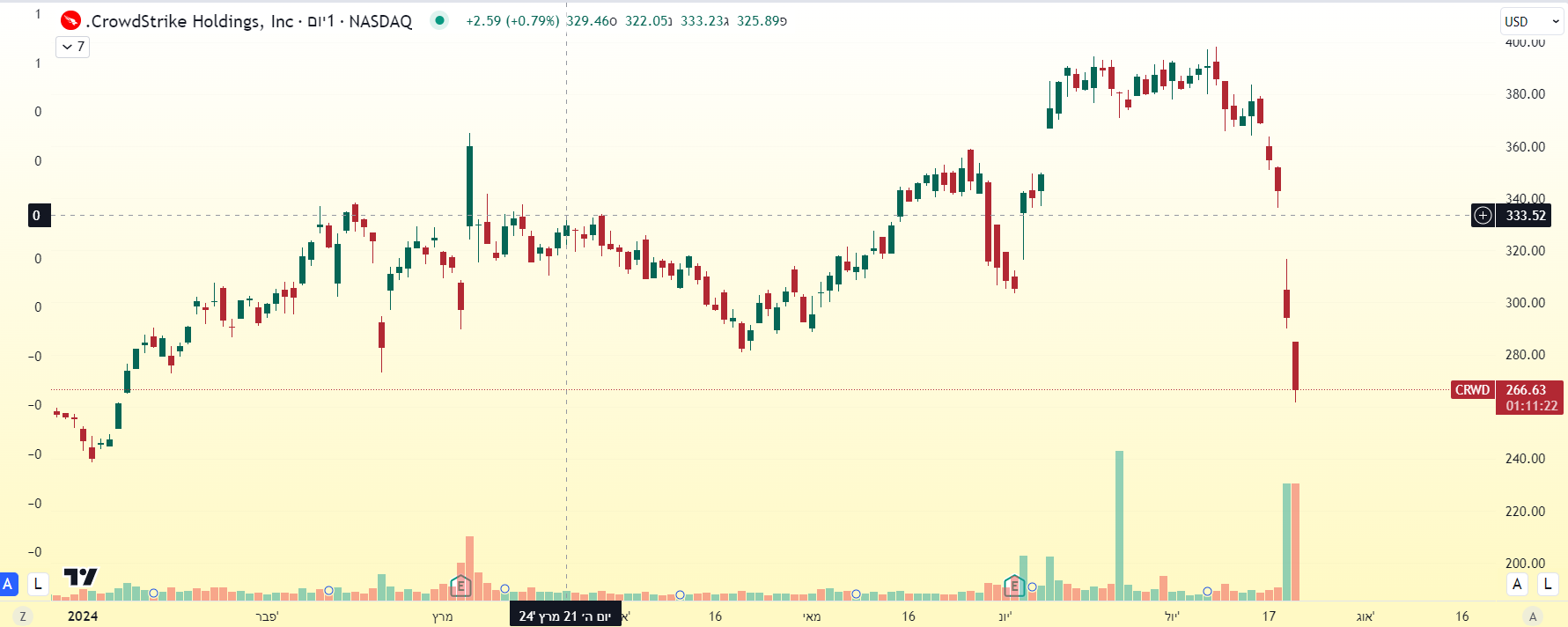The height and width of the screenshot is (627, 1568).
Task: Expand the collapsed indicators legend showing 7
Action: (73, 47)
